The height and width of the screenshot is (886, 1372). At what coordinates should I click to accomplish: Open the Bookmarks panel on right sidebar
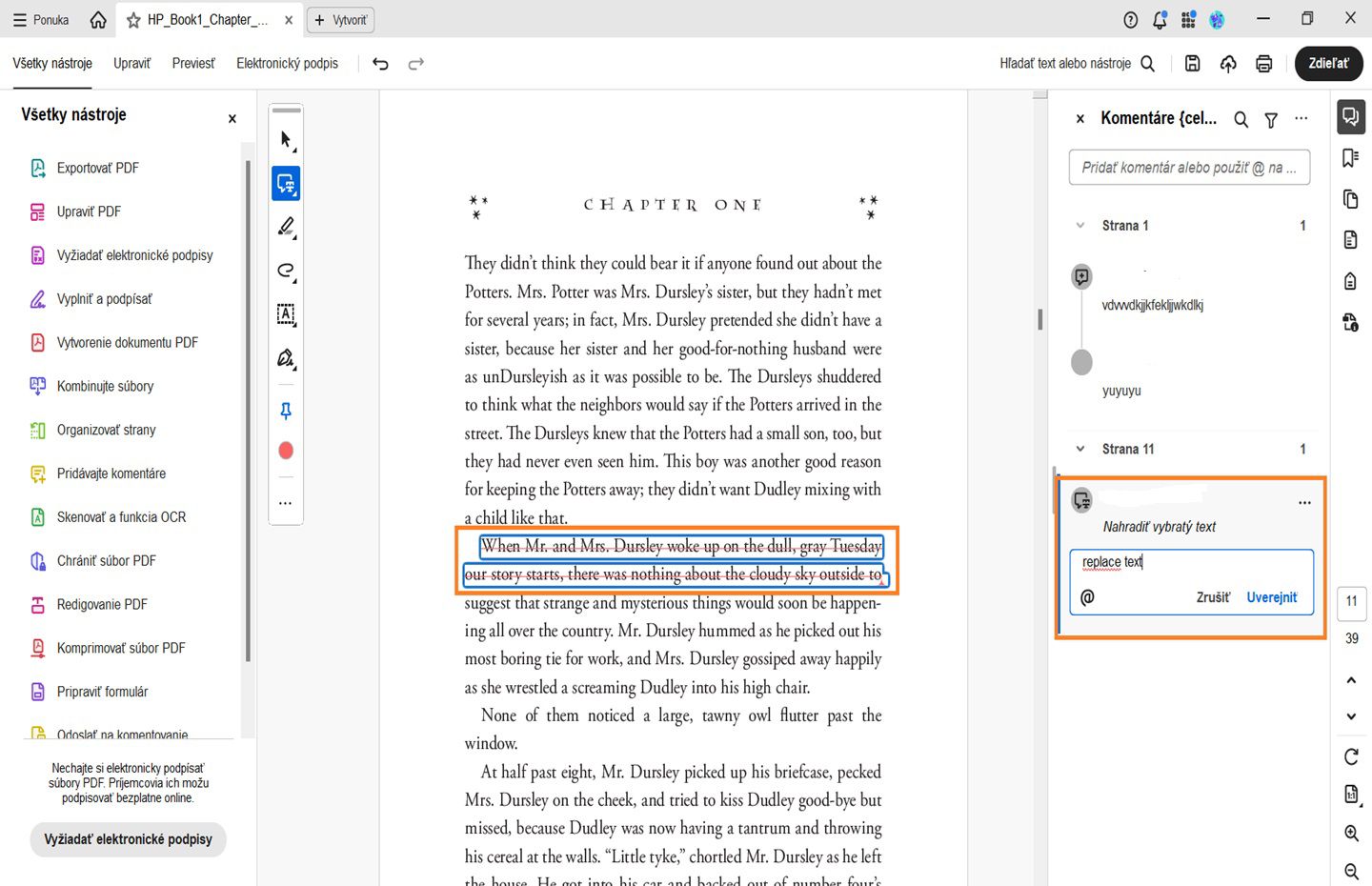1350,157
